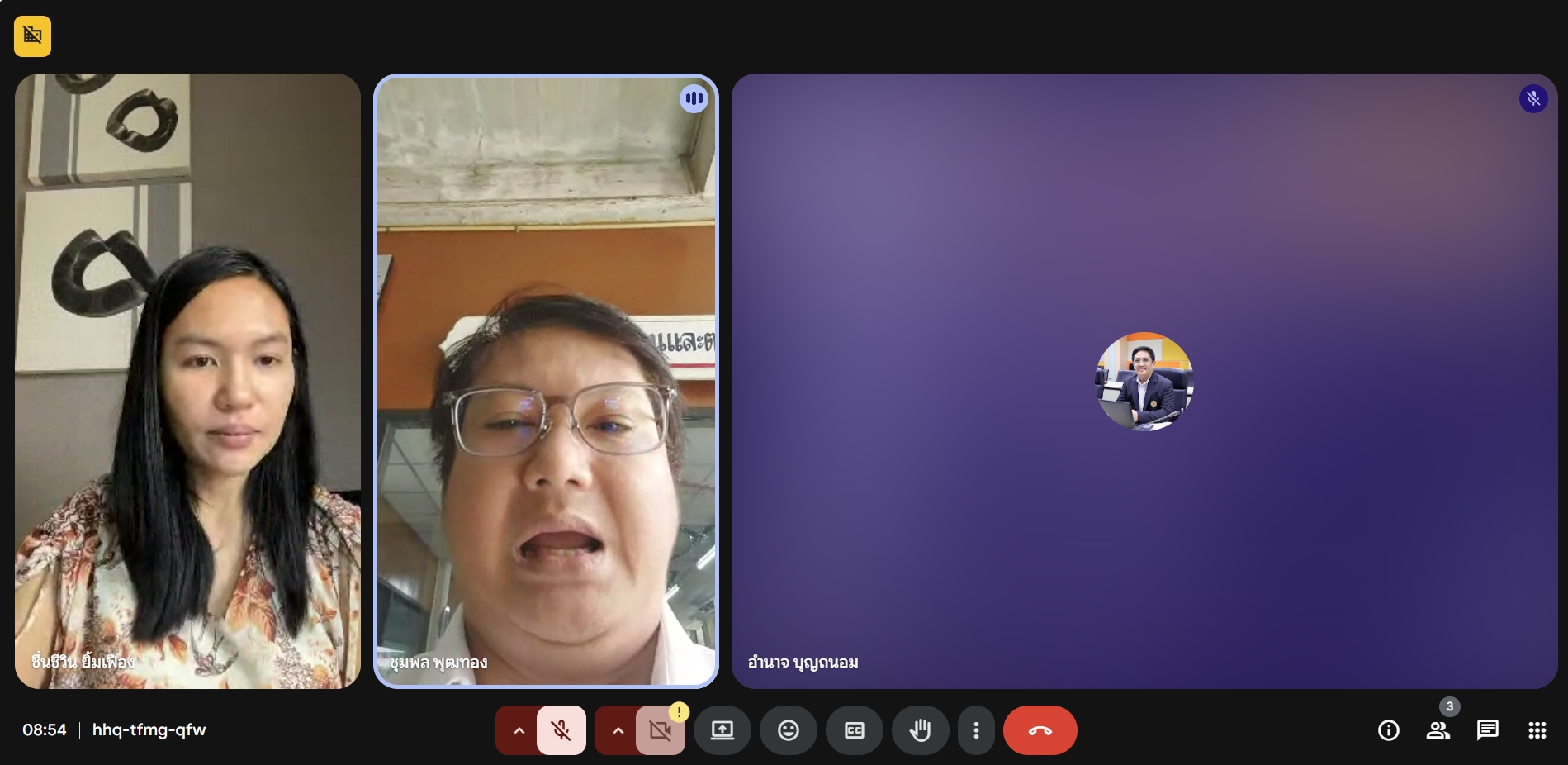
Task: Open the emoji reactions panel
Action: (x=789, y=730)
